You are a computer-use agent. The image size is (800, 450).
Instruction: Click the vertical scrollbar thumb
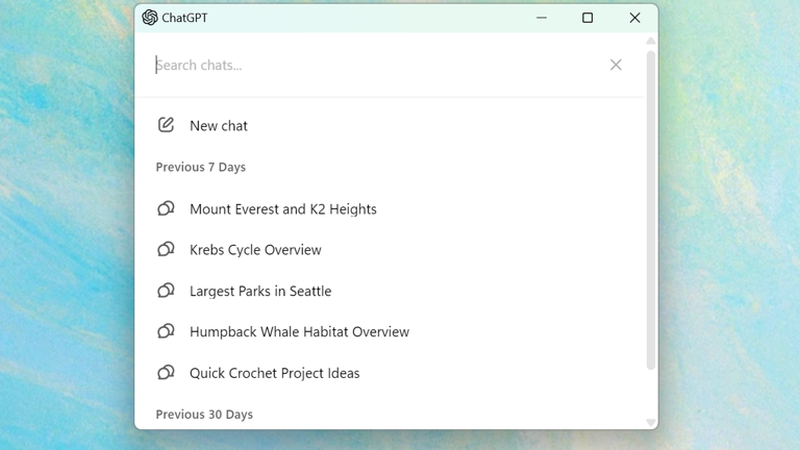tap(651, 210)
